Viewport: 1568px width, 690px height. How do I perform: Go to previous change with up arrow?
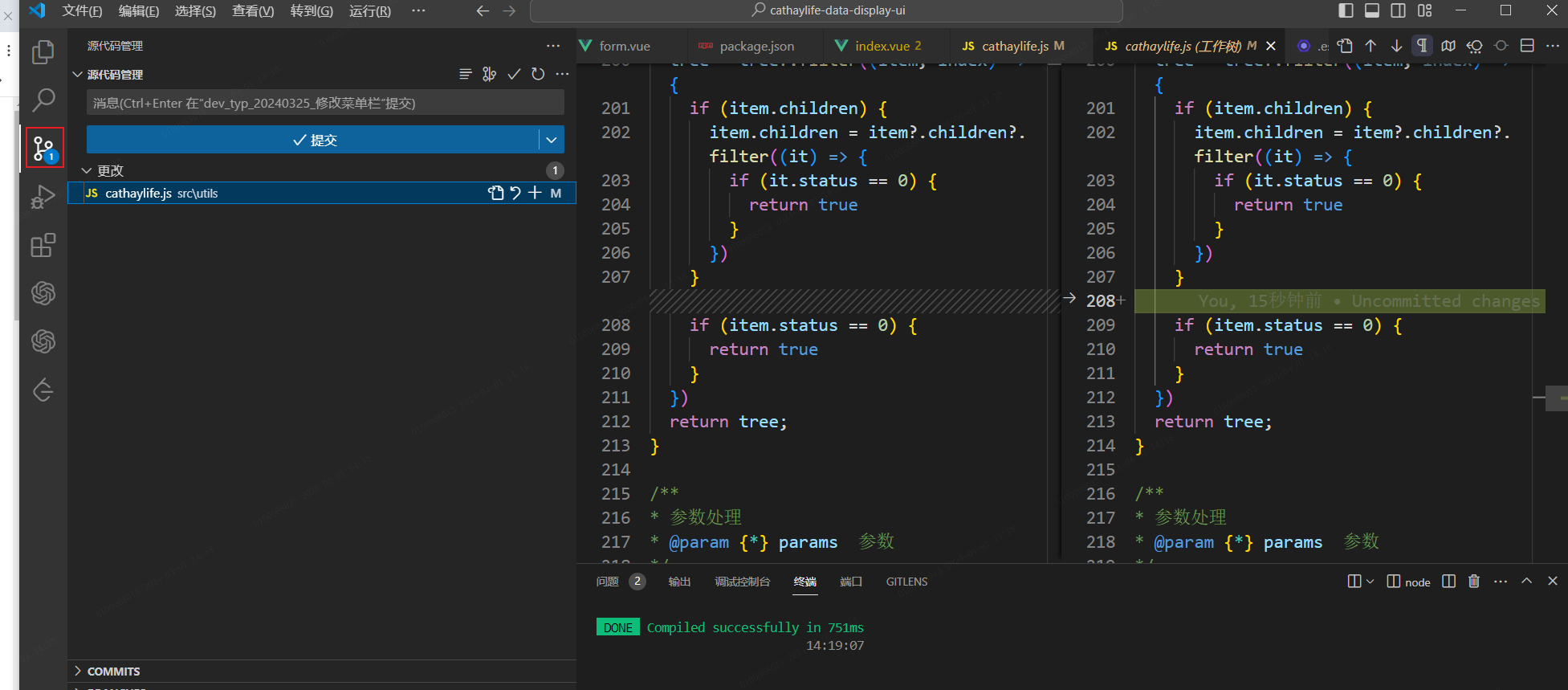(x=1370, y=46)
